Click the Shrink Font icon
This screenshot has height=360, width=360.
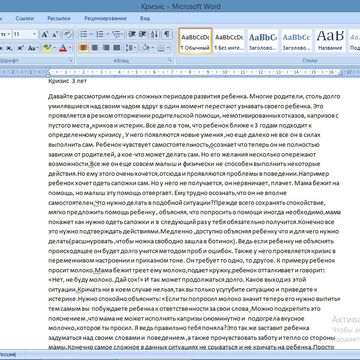55,34
